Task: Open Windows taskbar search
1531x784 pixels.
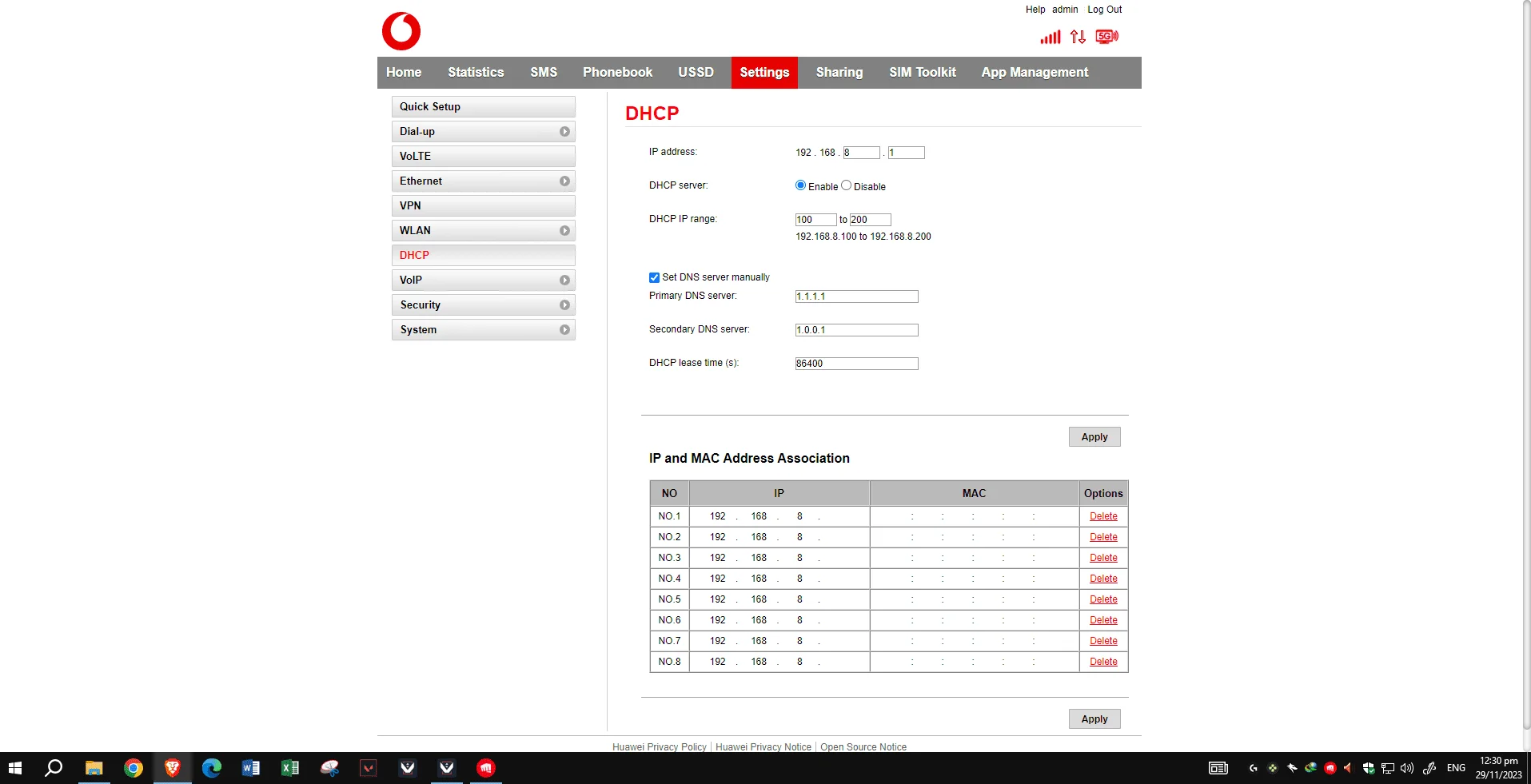Action: tap(54, 768)
